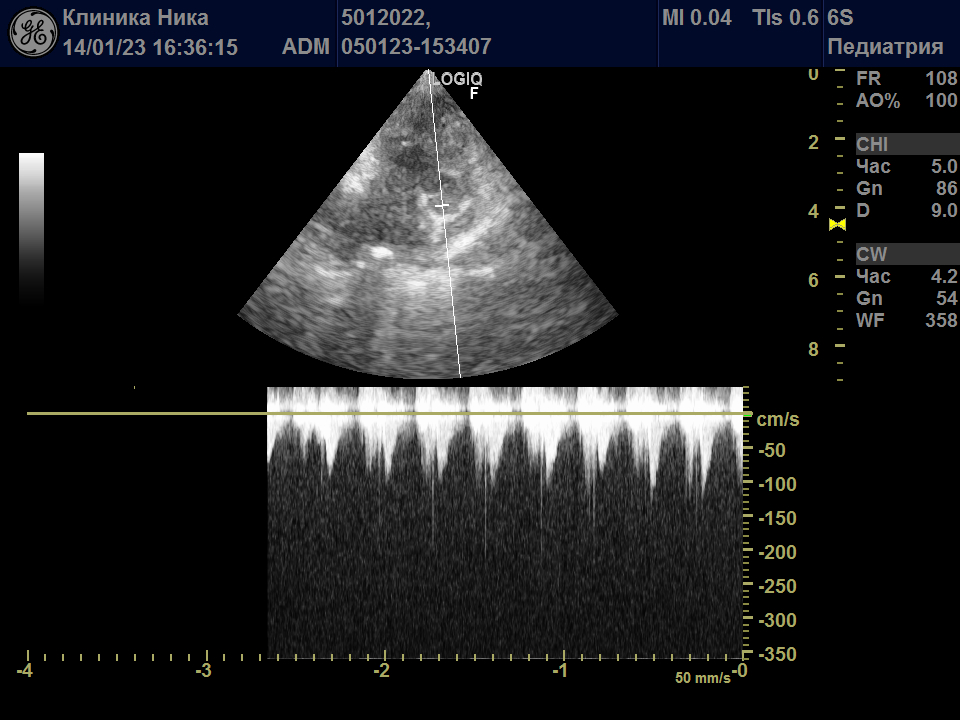Click CW gain 'Gn 54'
Image resolution: width=960 pixels, height=720 pixels.
[906, 298]
